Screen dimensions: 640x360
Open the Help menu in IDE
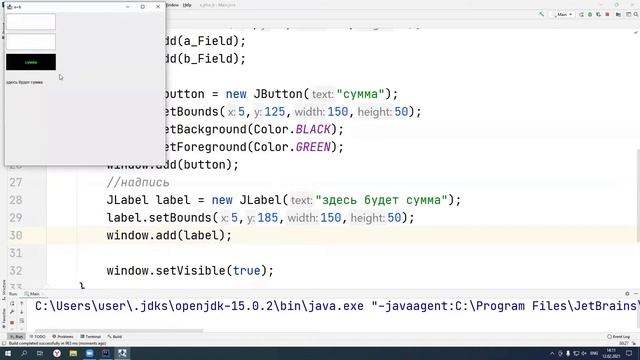[187, 5]
